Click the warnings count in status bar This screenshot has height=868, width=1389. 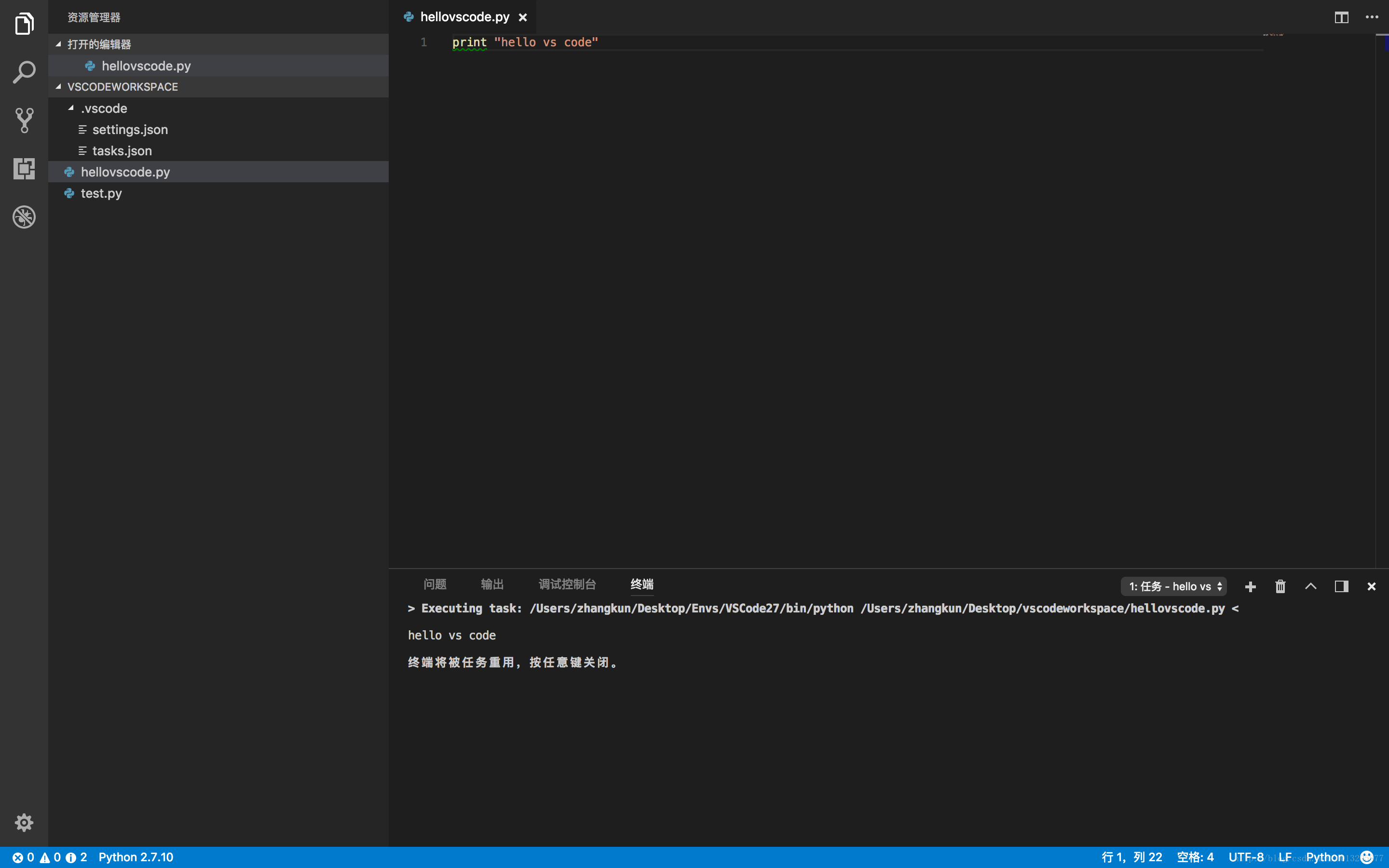coord(51,857)
